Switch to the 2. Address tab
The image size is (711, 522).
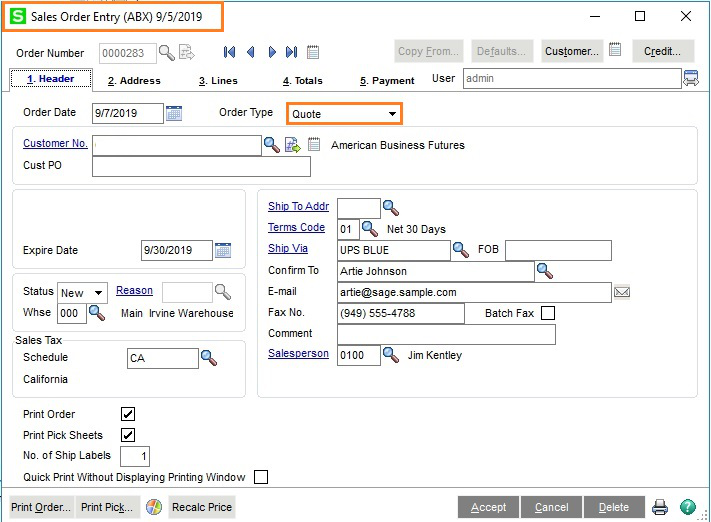click(134, 81)
